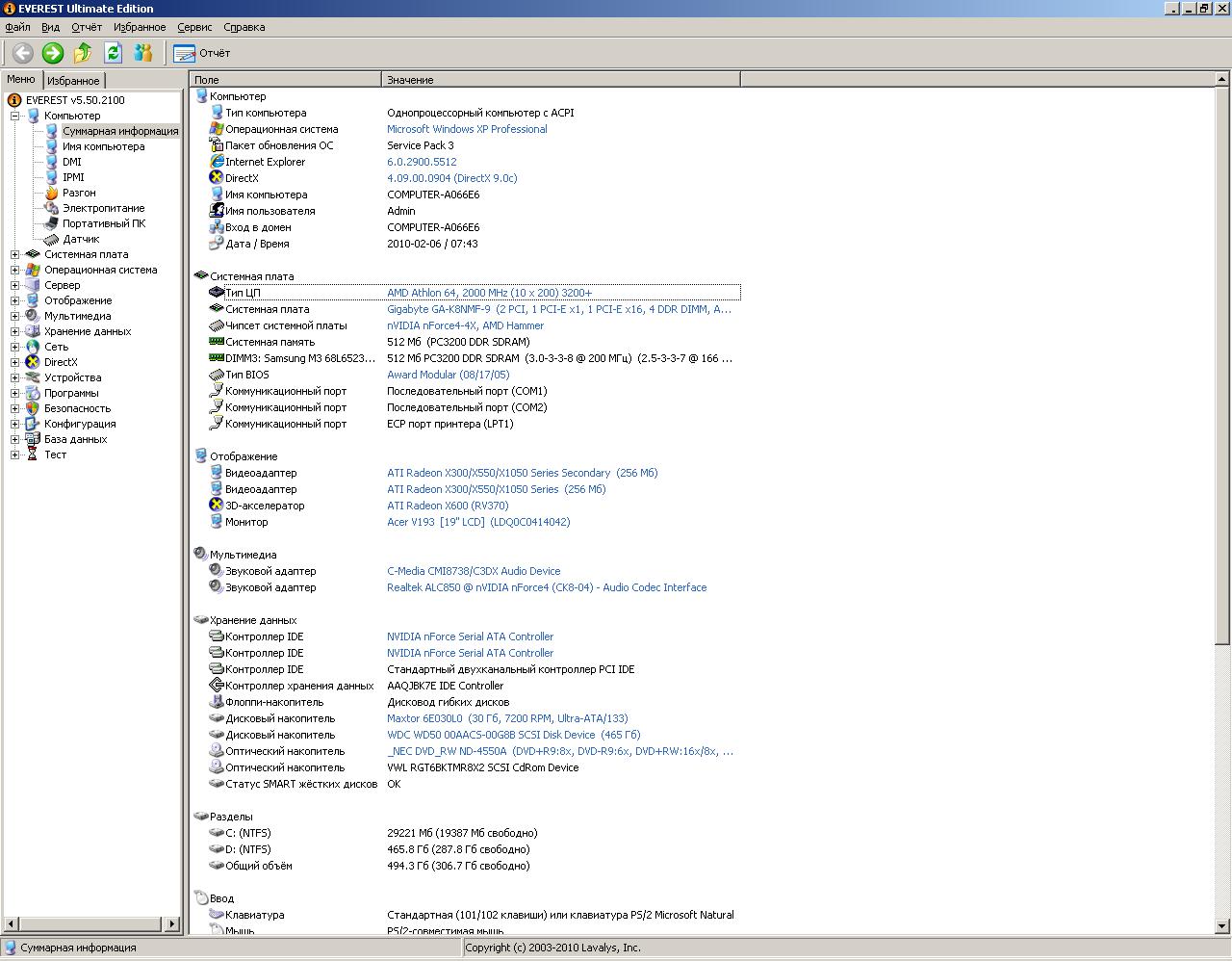The width and height of the screenshot is (1232, 961).
Task: Collapse the Компьютер tree node
Action: click(15, 116)
